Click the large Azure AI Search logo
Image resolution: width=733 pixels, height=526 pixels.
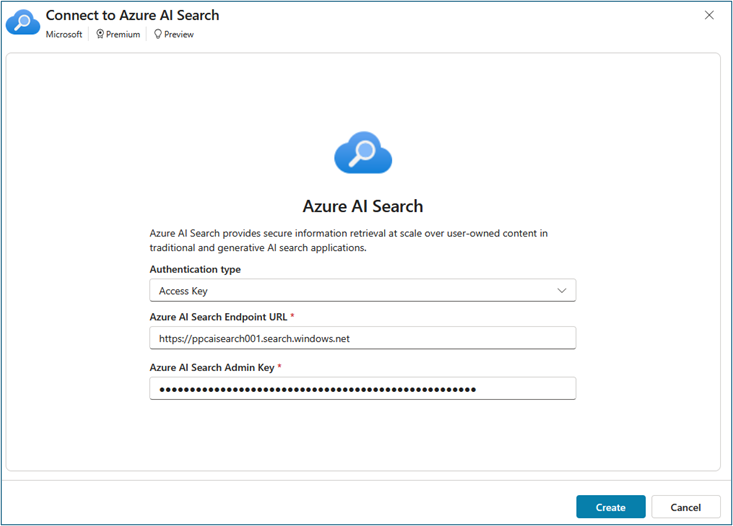[363, 152]
